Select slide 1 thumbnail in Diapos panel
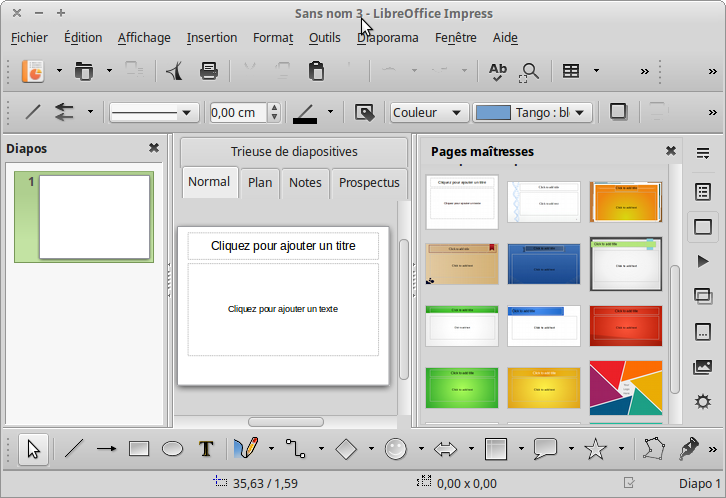726x498 pixels. click(x=93, y=217)
